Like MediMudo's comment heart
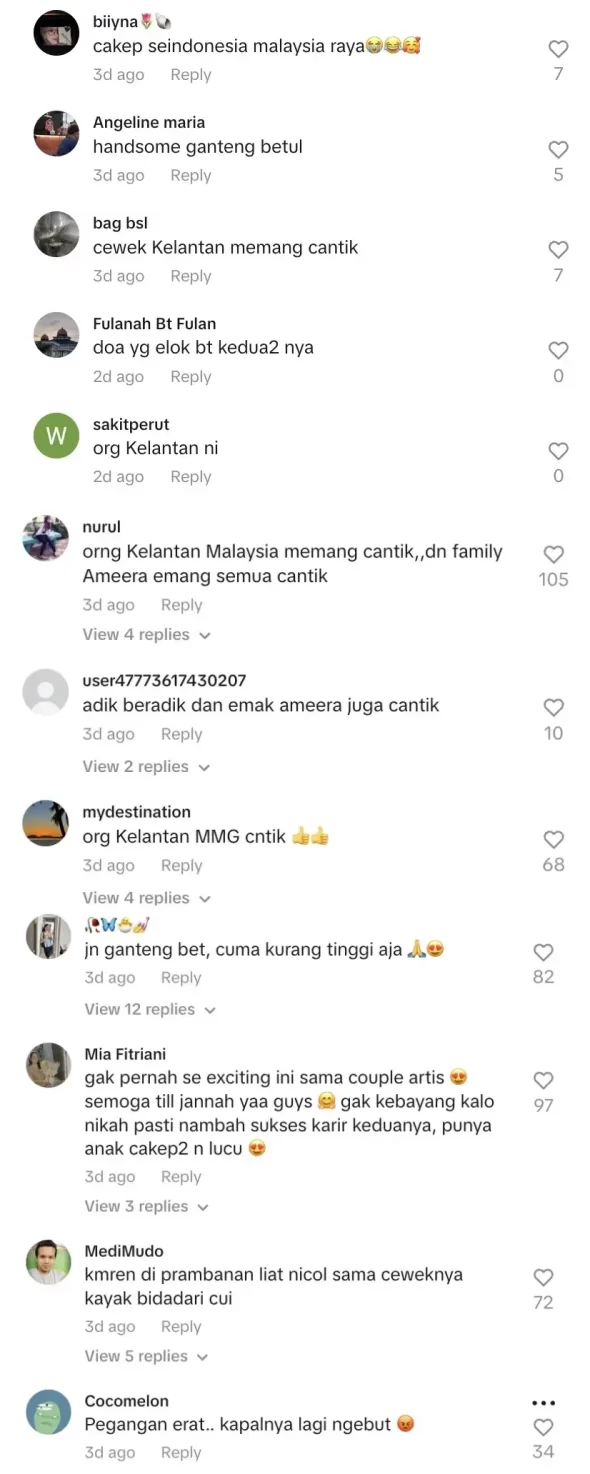This screenshot has height=1474, width=590. (543, 1277)
